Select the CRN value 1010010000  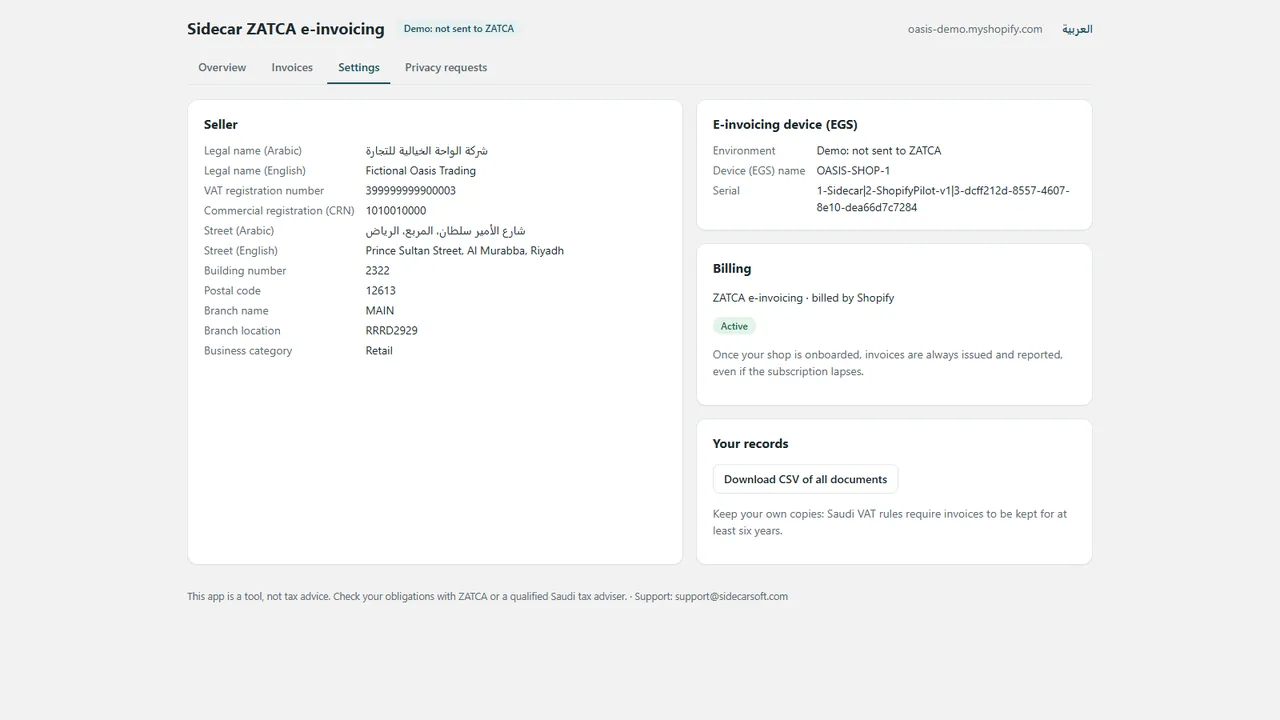[x=396, y=211]
